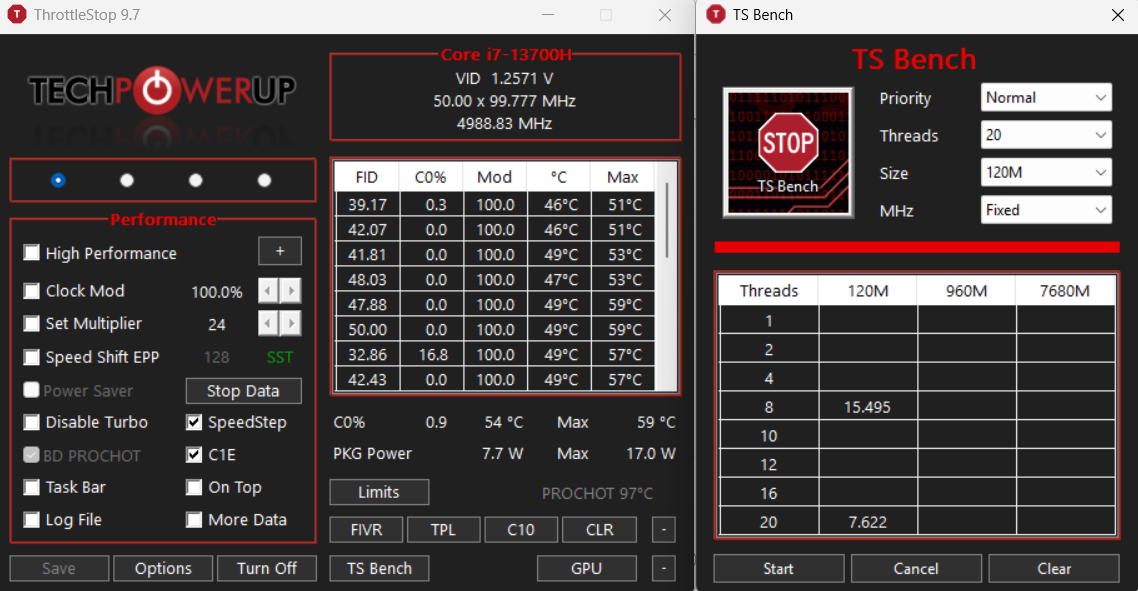Increase the Clock Mod percentage
The image size is (1138, 591).
point(291,291)
